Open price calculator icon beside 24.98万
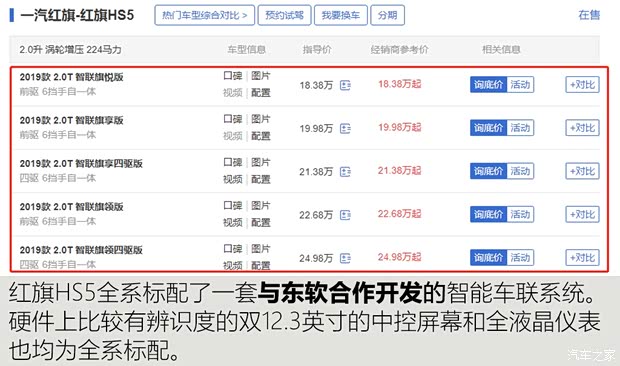The width and height of the screenshot is (620, 366). 345,258
